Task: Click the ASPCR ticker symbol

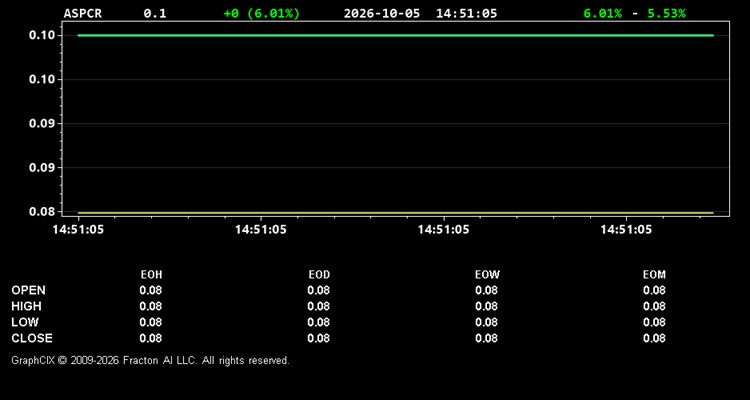Action: (83, 13)
